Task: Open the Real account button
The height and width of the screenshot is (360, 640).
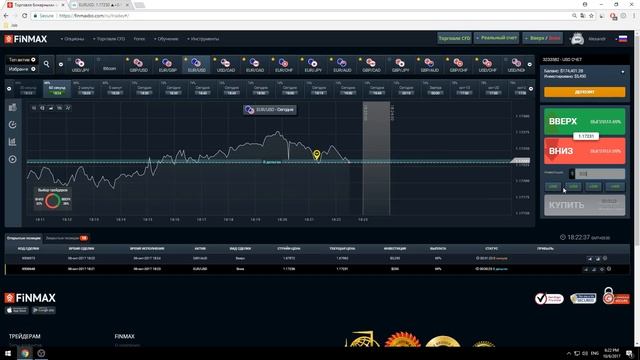Action: point(496,38)
